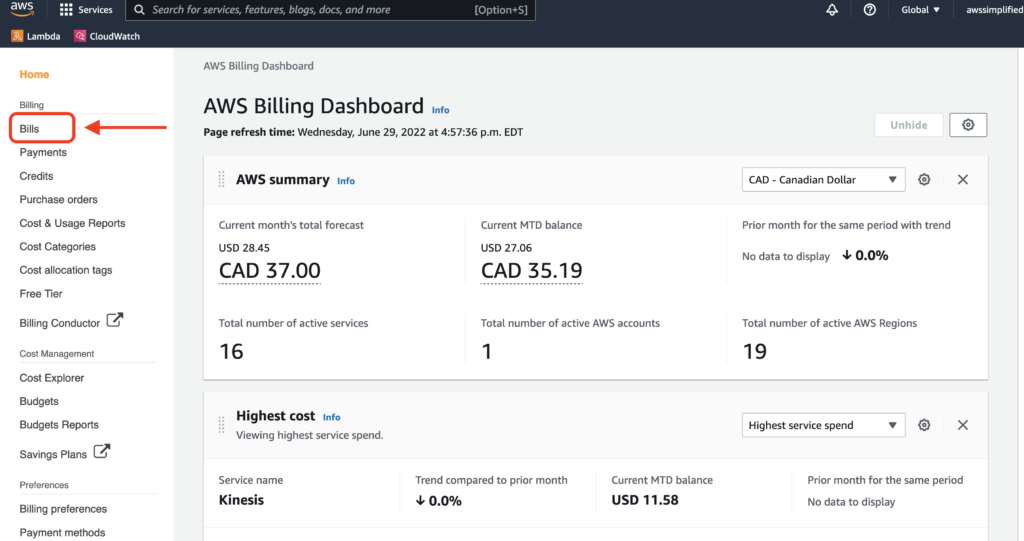The width and height of the screenshot is (1024, 541).
Task: Grab the AWS summary widget drag handle
Action: tap(221, 180)
